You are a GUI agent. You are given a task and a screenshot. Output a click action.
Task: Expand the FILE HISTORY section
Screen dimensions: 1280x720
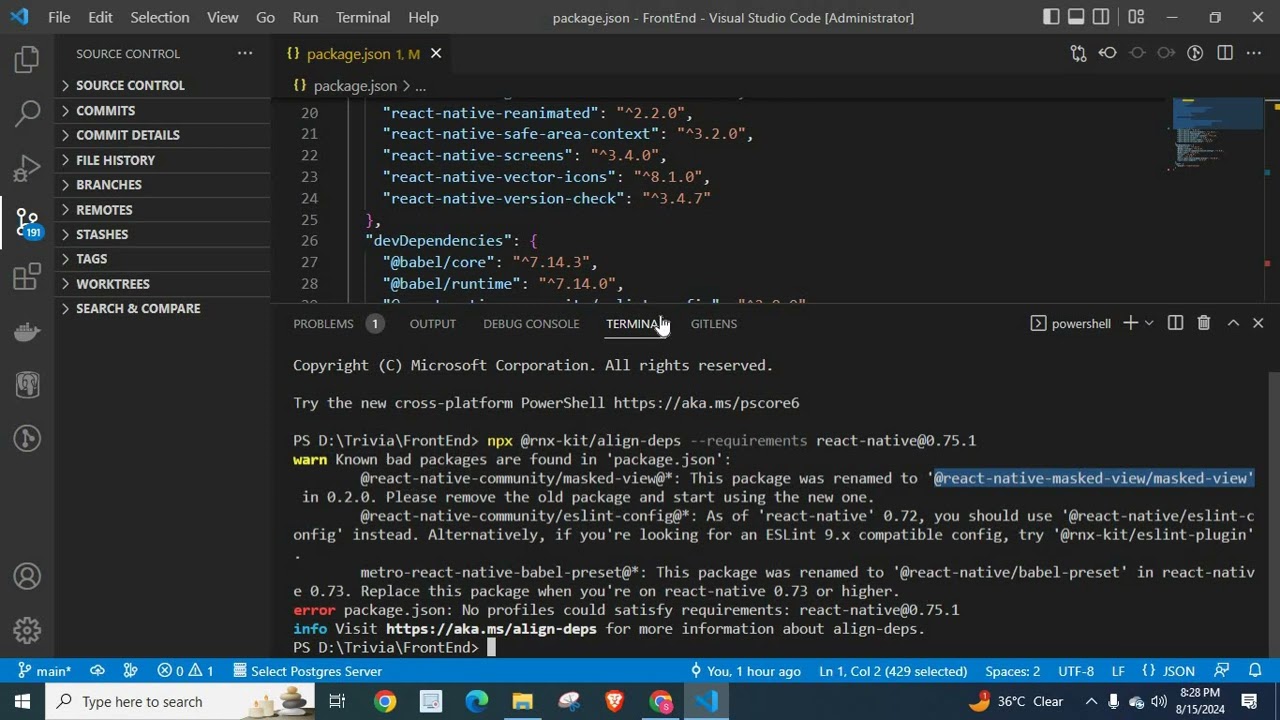[162, 160]
